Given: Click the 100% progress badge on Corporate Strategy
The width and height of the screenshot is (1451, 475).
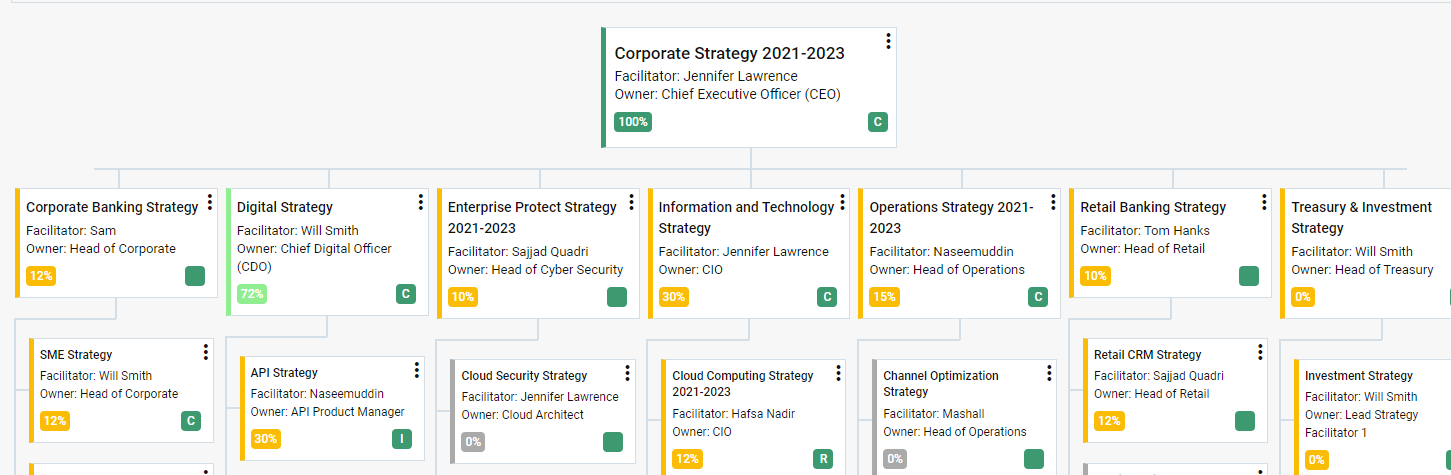Looking at the screenshot, I should (x=632, y=122).
